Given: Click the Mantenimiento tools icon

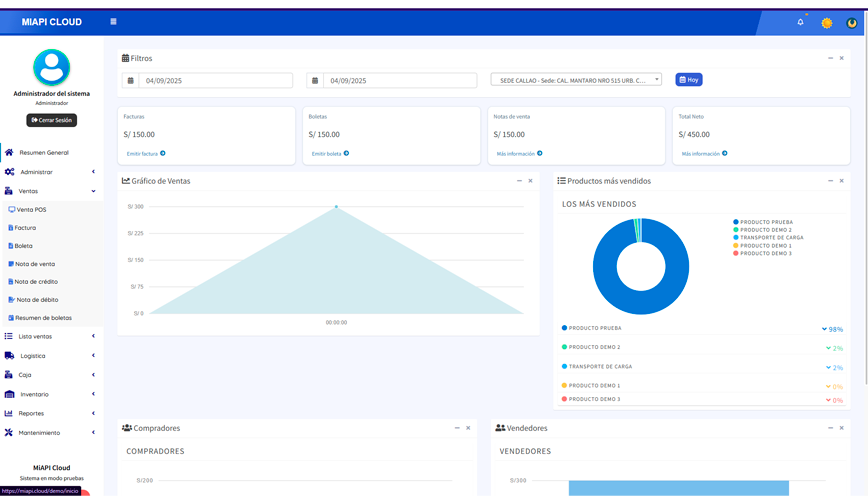Looking at the screenshot, I should tap(9, 433).
